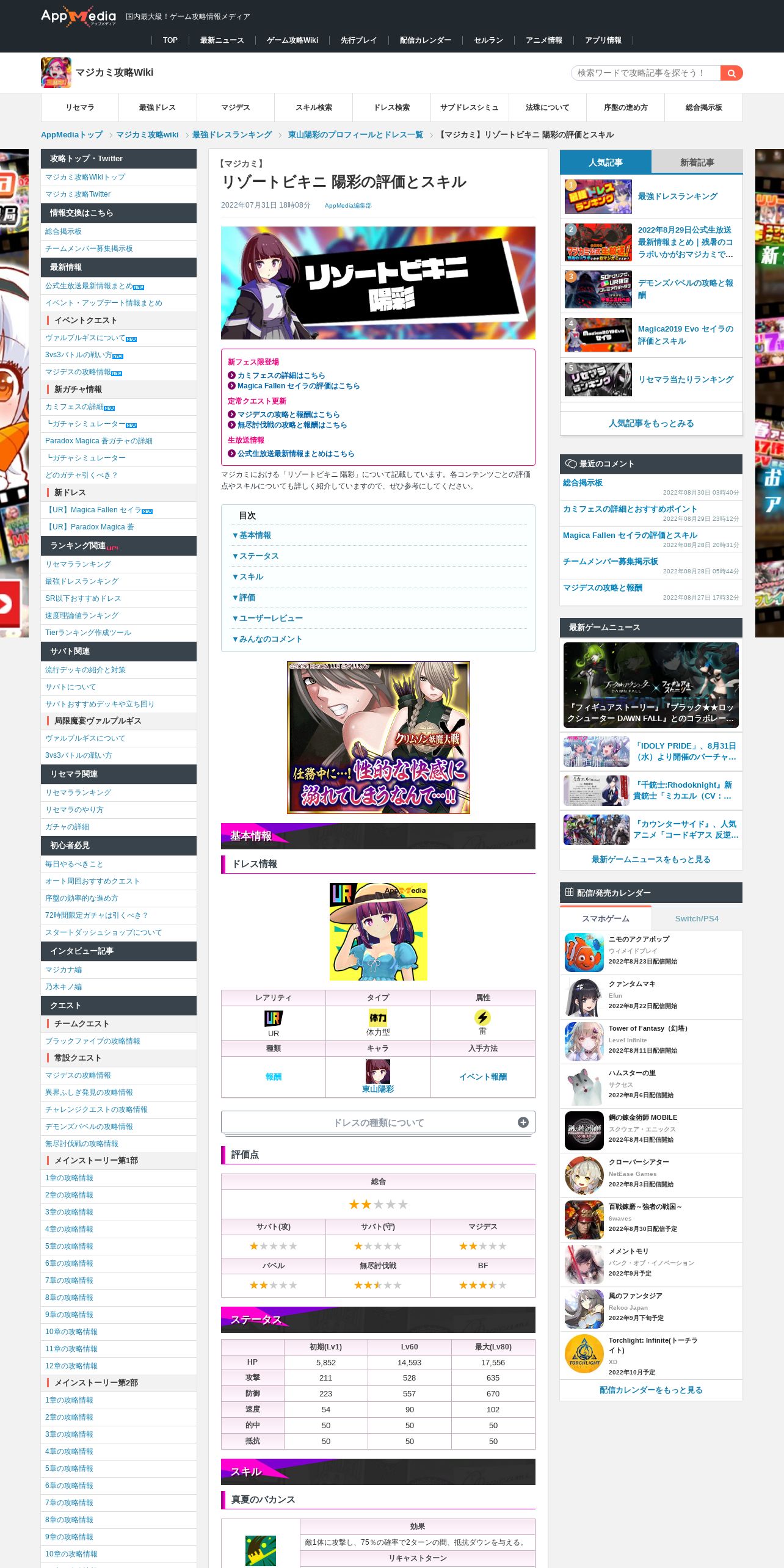The image size is (784, 1568).
Task: Click 配信カレンダーをもっと見る link
Action: tap(651, 1390)
